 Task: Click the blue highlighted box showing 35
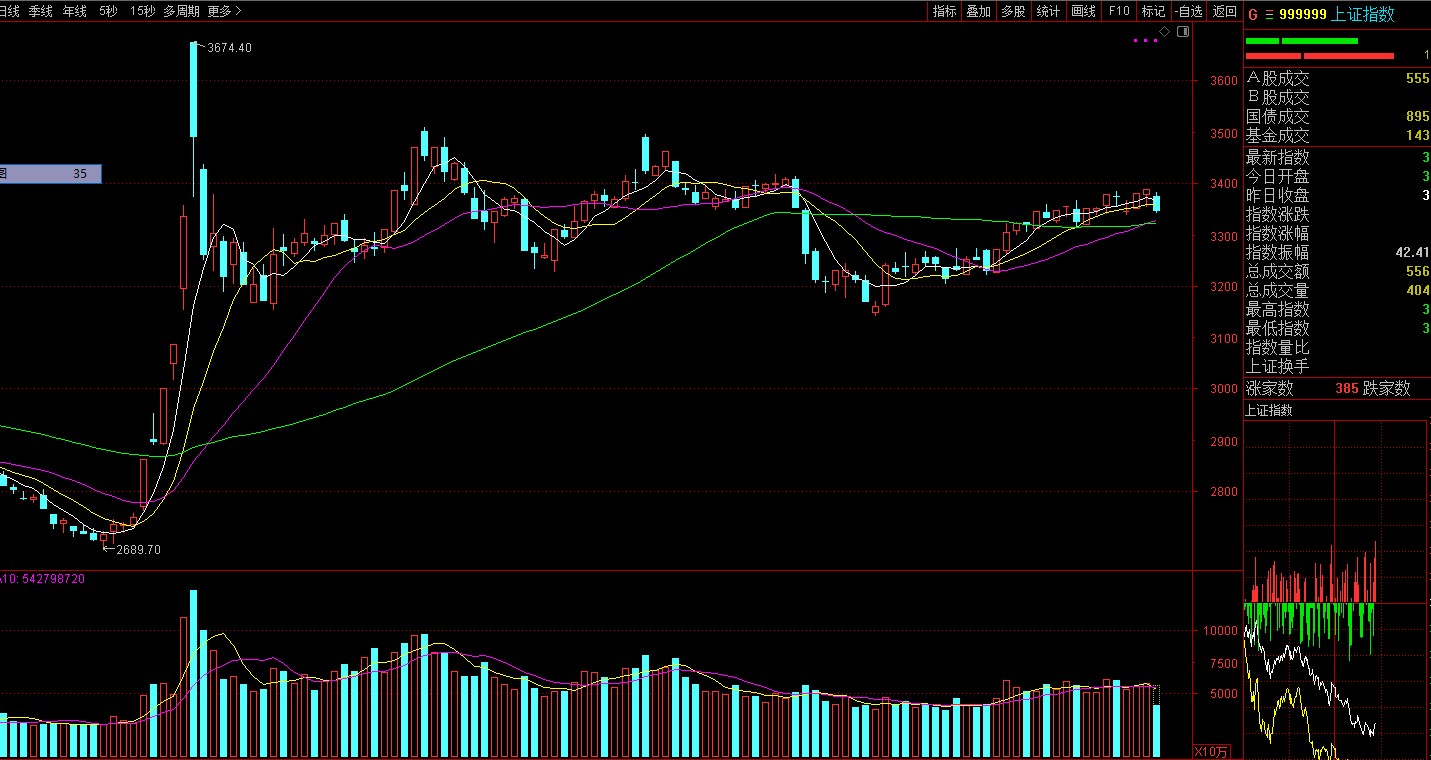click(x=50, y=173)
